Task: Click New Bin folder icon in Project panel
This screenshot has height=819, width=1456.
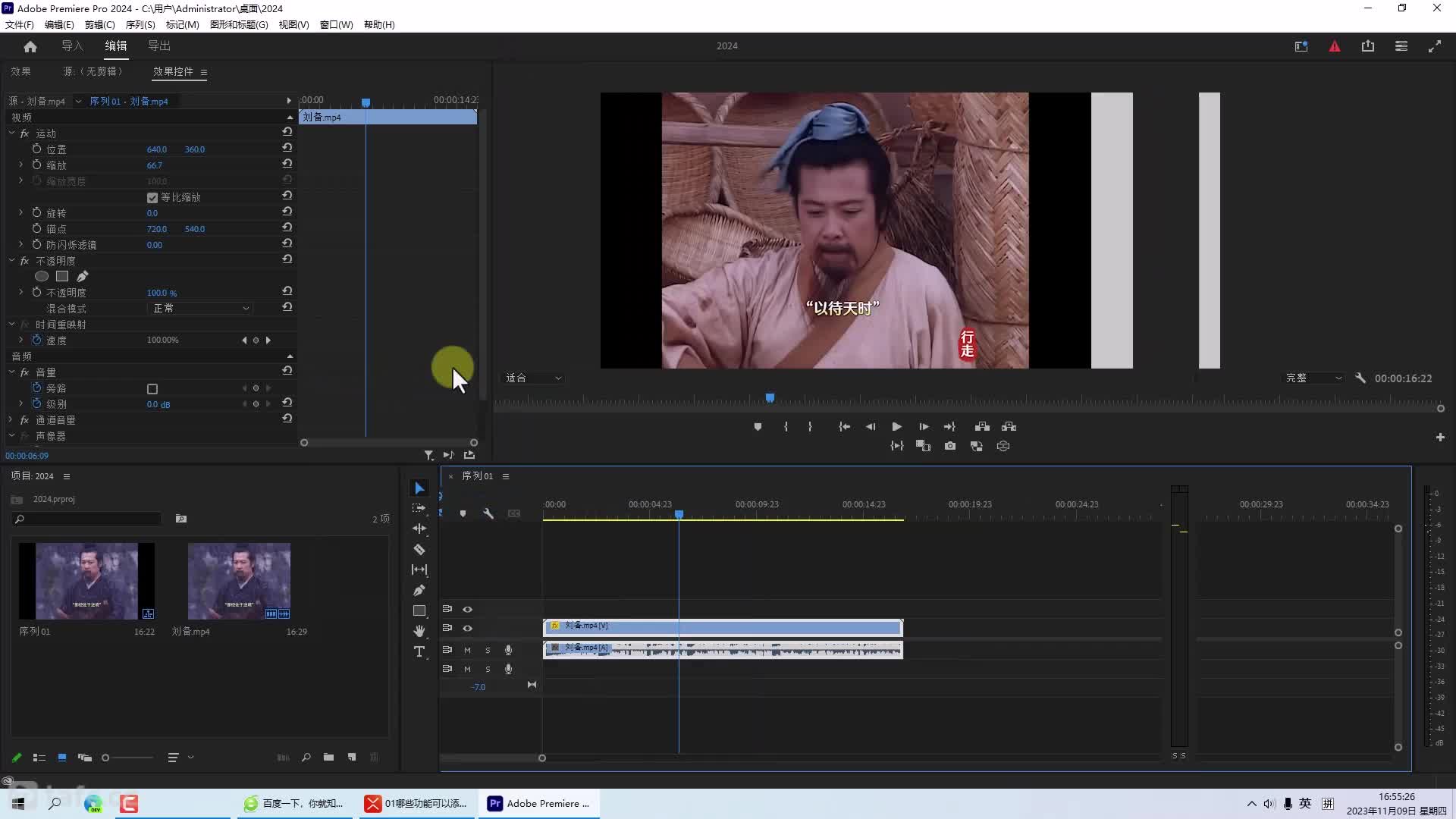Action: 328,757
